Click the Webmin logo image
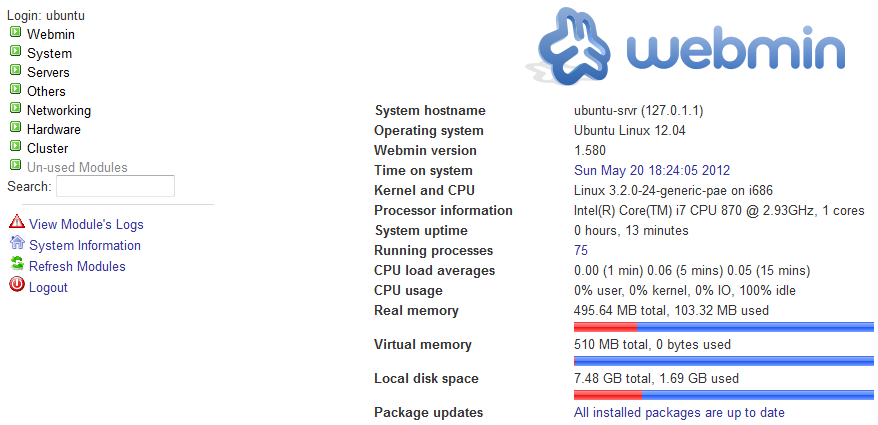 click(685, 46)
